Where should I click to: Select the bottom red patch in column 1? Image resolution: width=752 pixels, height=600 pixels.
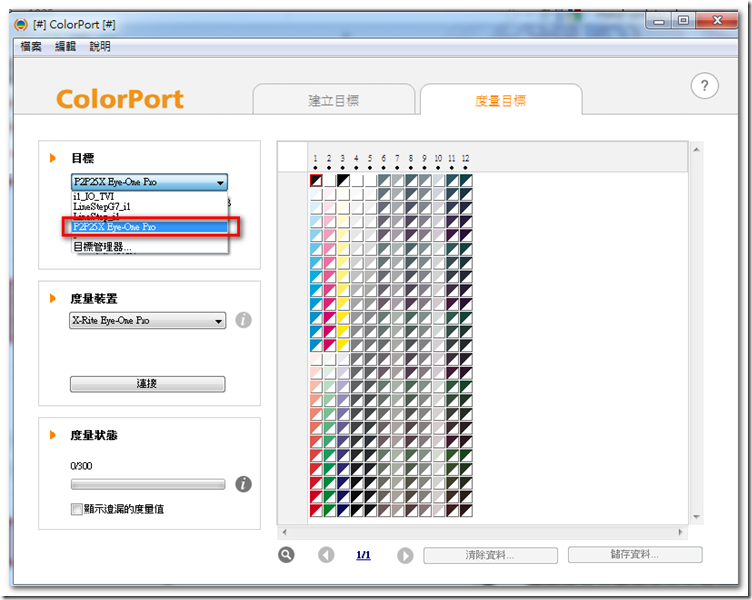(316, 510)
